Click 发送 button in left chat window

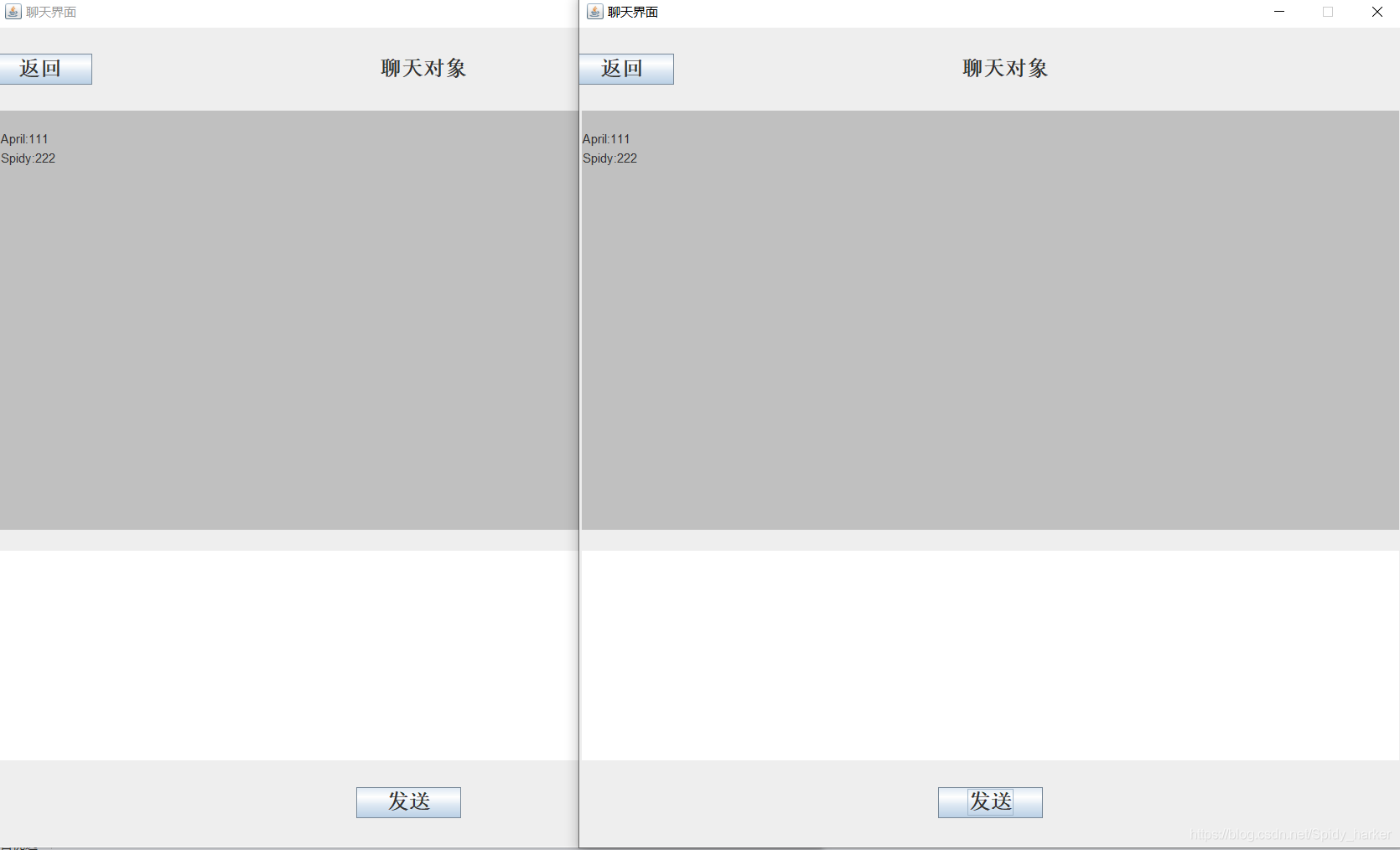tap(408, 802)
